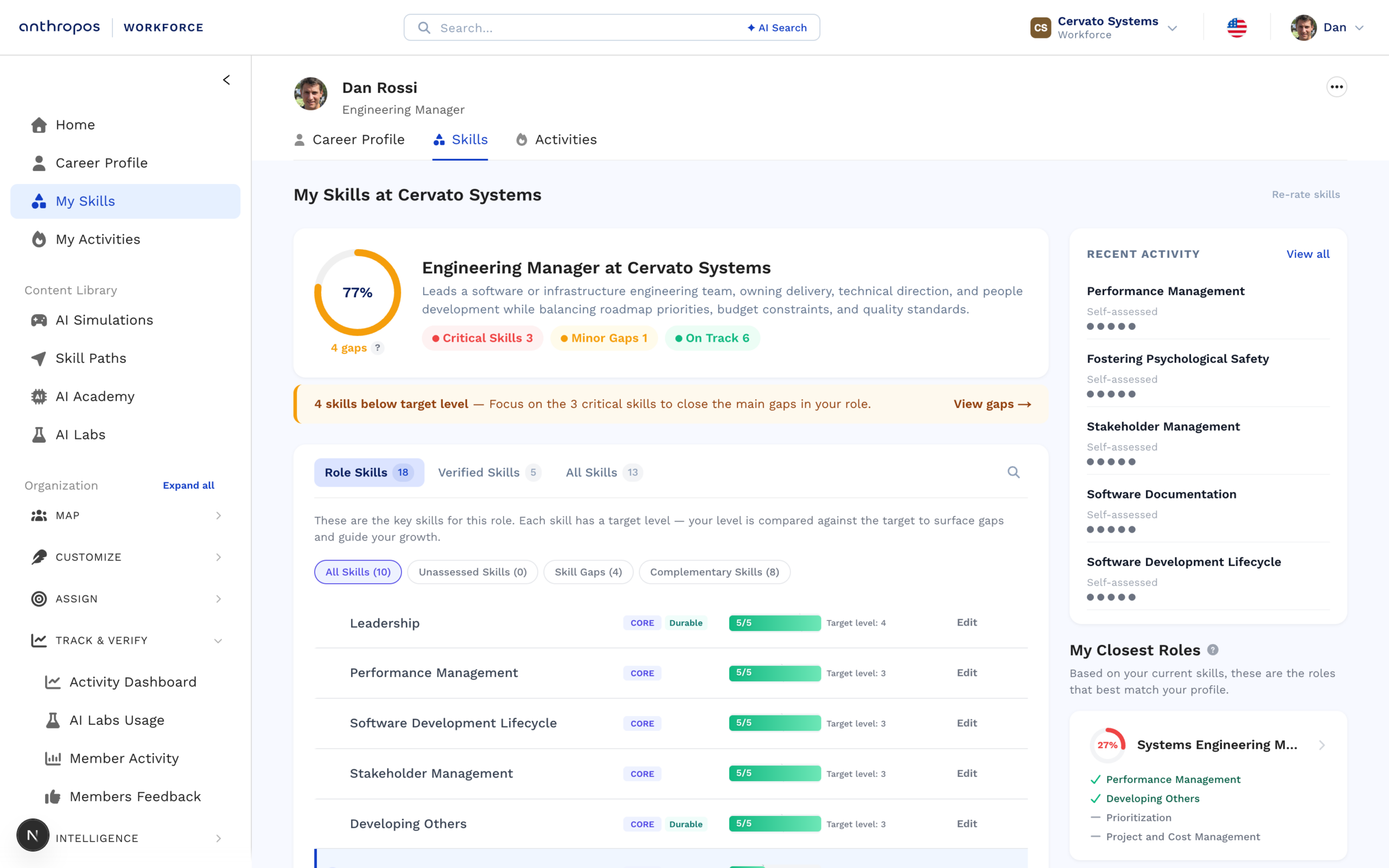Image resolution: width=1389 pixels, height=868 pixels.
Task: Select the All Skills 13 tab
Action: (604, 473)
